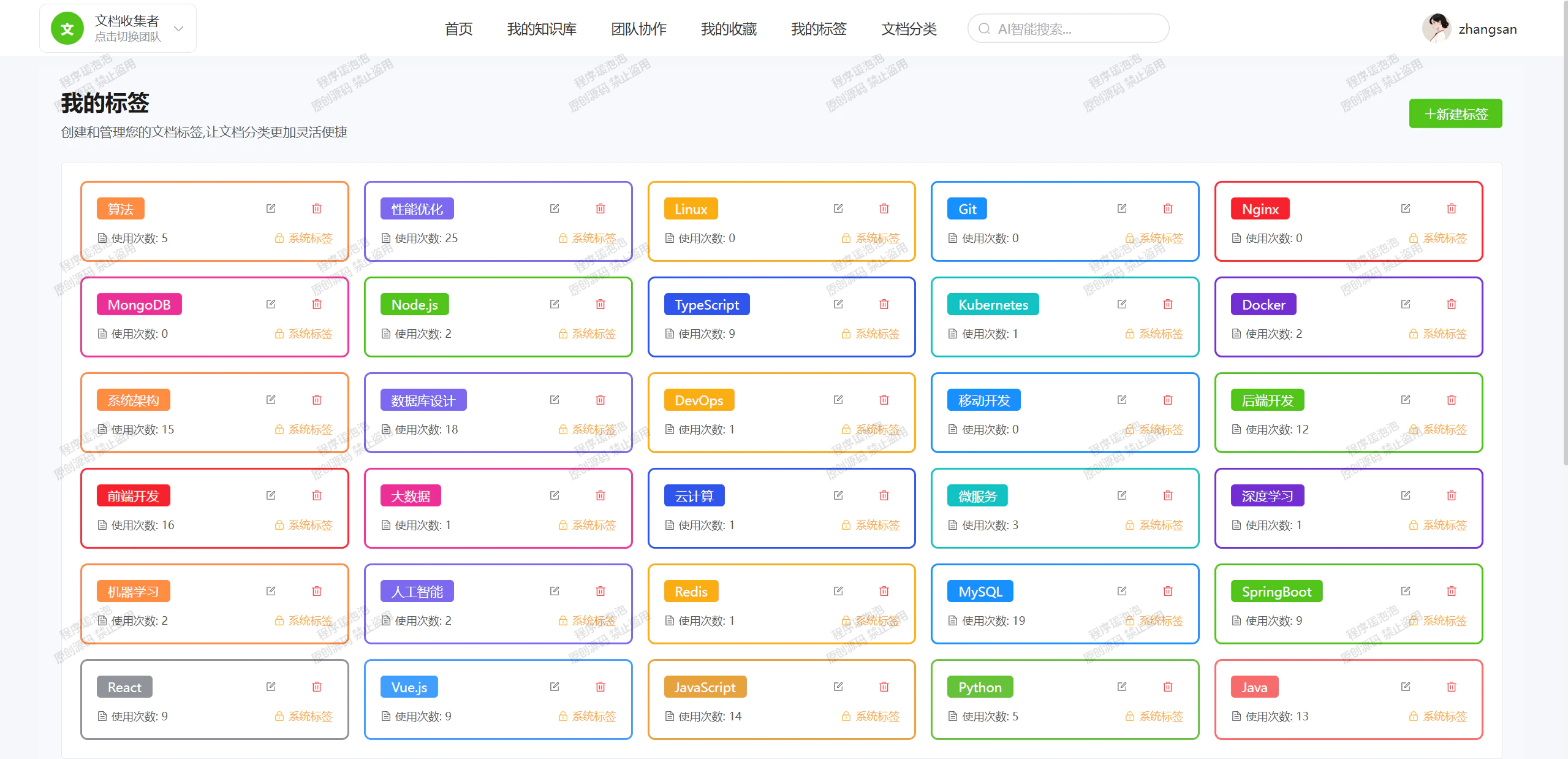Delete the Vue.js tag
Image resolution: width=1568 pixels, height=759 pixels.
point(600,687)
